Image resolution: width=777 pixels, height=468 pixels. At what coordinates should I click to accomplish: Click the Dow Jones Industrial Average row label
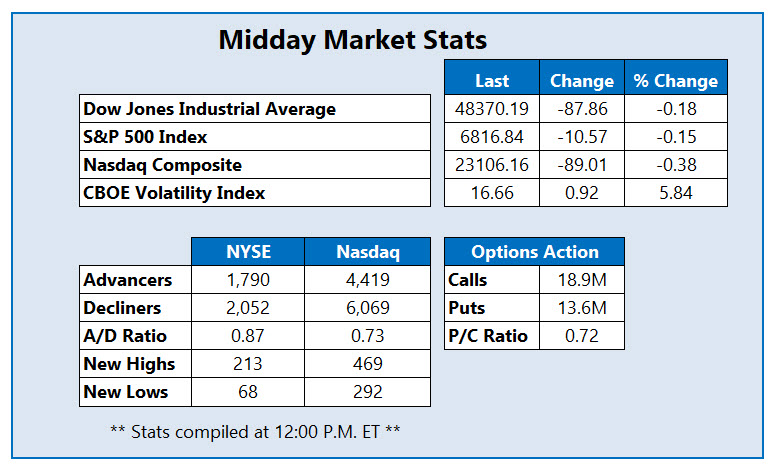pyautogui.click(x=210, y=108)
